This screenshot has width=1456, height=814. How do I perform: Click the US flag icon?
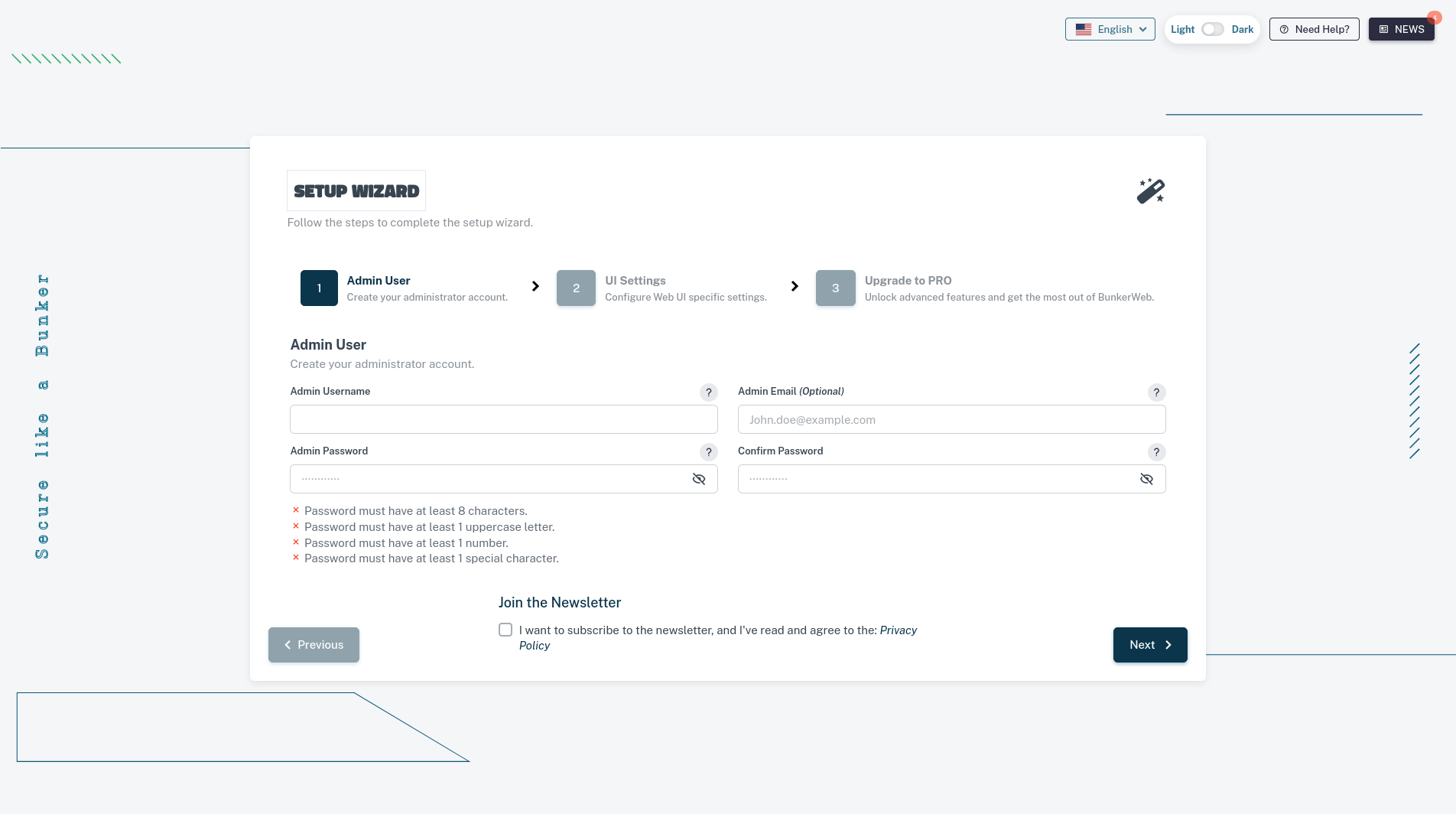[1084, 29]
